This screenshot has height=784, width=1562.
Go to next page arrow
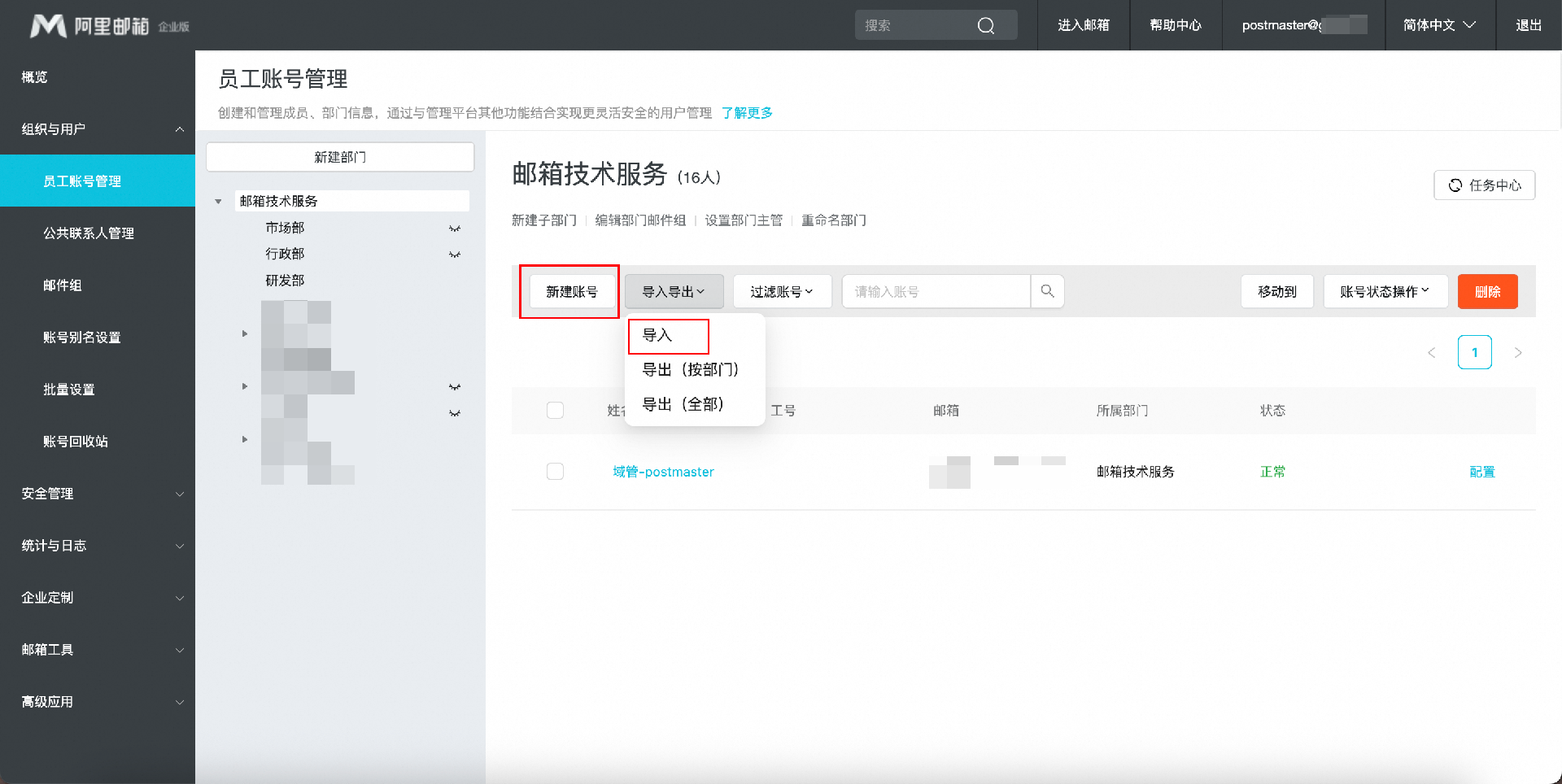point(1517,353)
